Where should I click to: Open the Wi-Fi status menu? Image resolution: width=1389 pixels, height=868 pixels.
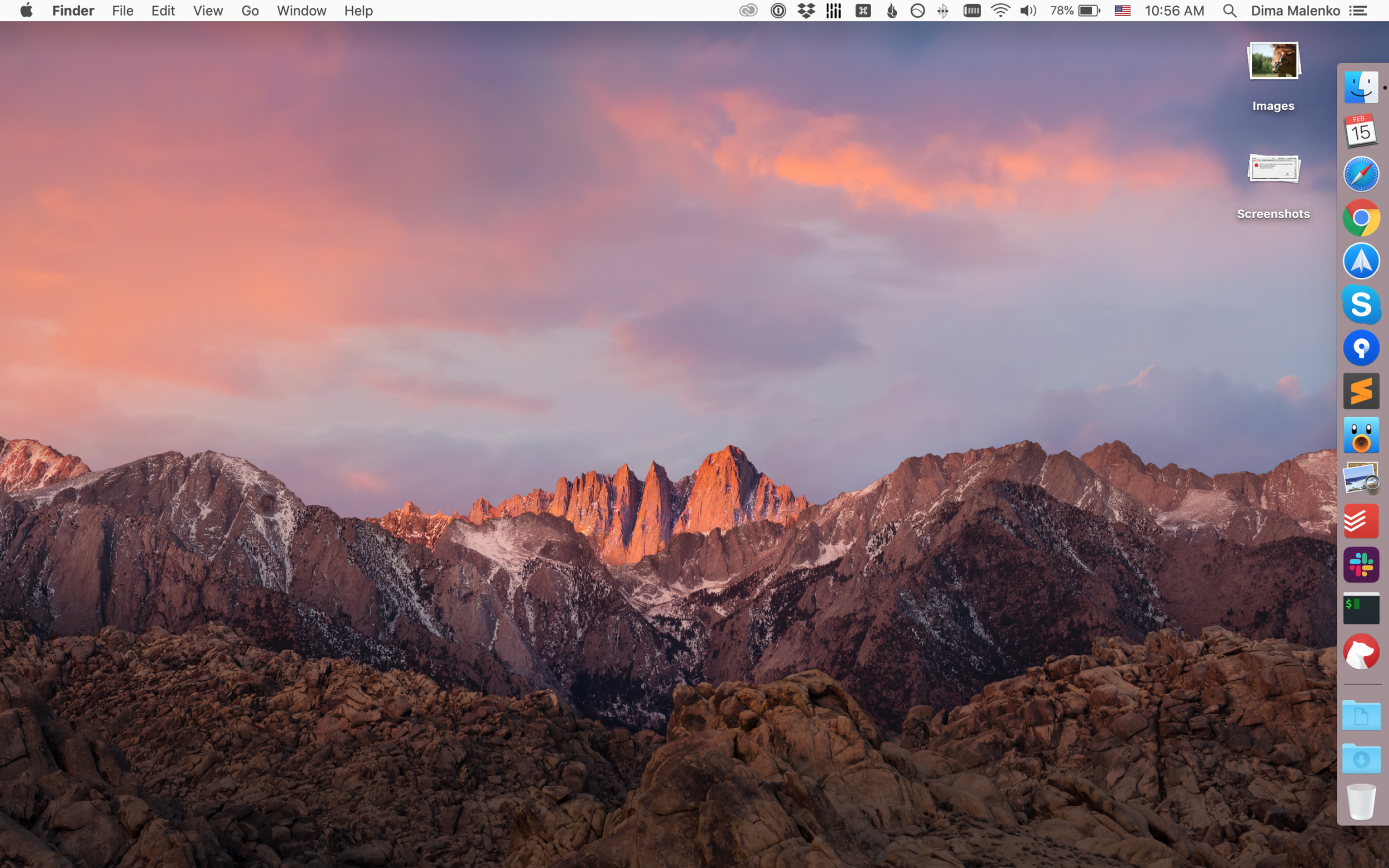(1000, 11)
